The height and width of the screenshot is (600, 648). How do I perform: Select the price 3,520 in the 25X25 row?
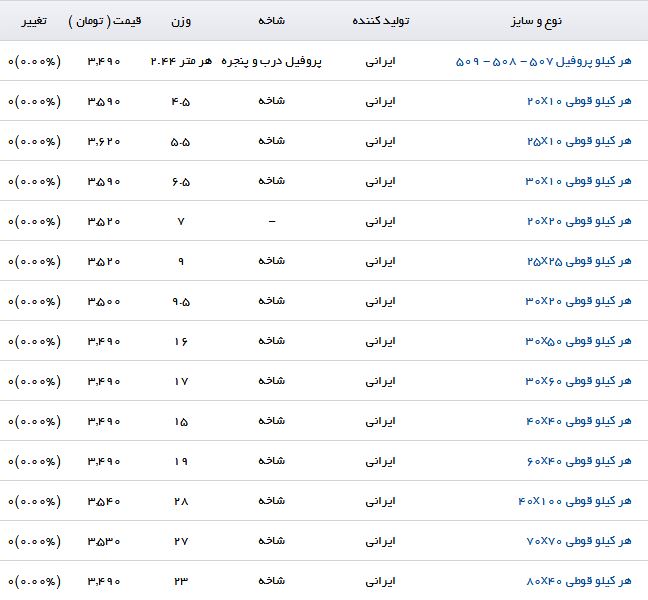click(x=104, y=262)
